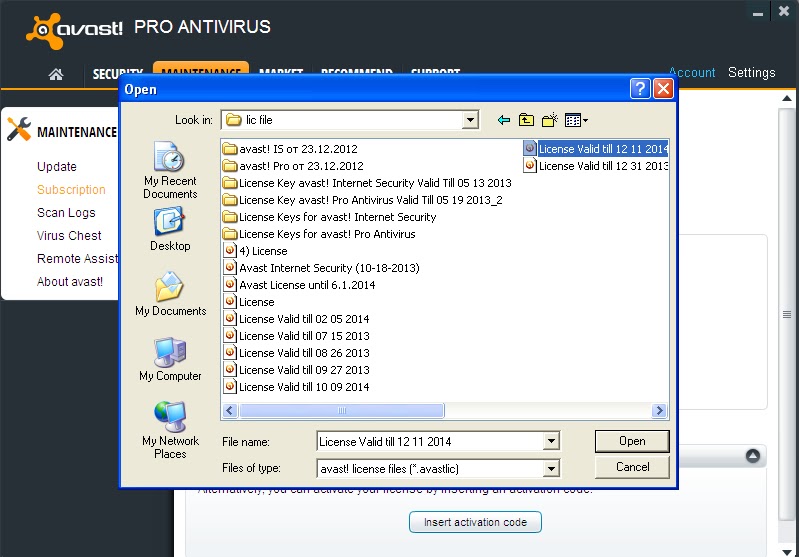Switch to the Market tab
The image size is (799, 557).
coord(281,70)
